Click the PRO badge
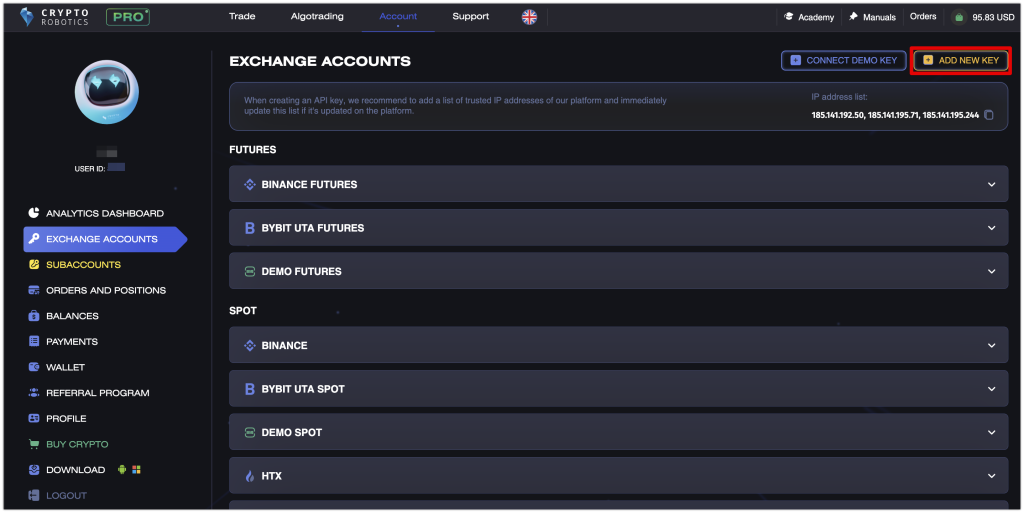This screenshot has width=1024, height=513. tap(128, 17)
